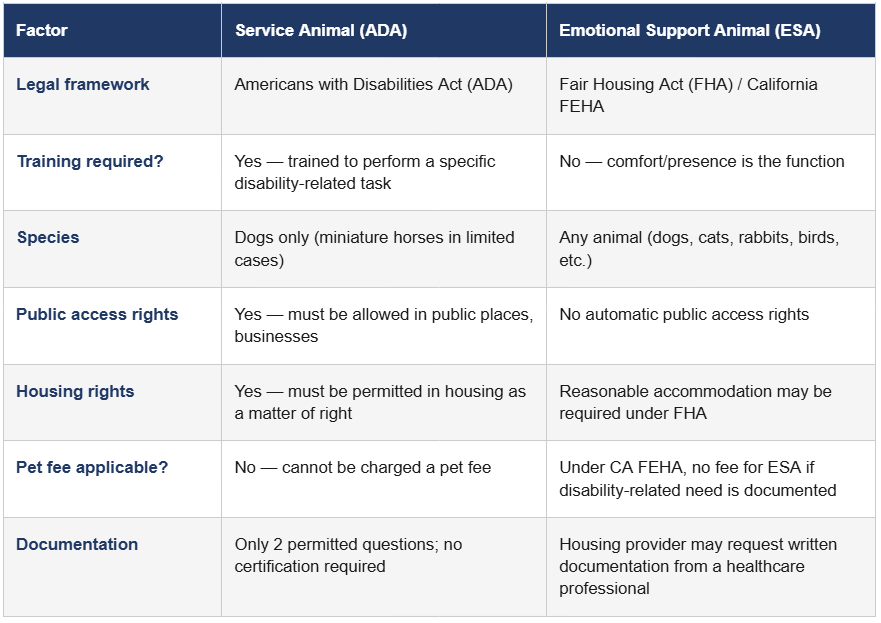Select the "Public access rights" row label
The width and height of the screenshot is (881, 623).
(97, 315)
